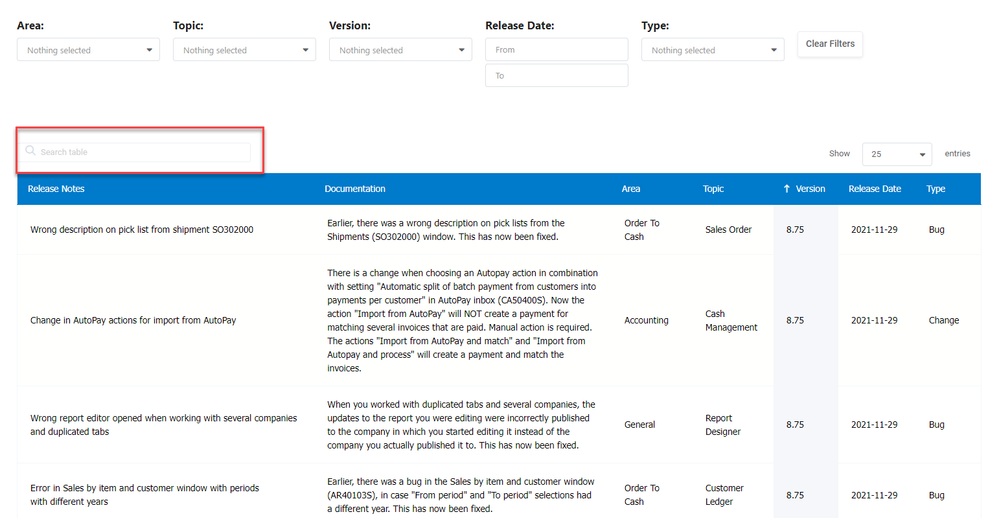This screenshot has width=999, height=518.
Task: Click documentation text about duplicated tabs
Action: [461, 425]
